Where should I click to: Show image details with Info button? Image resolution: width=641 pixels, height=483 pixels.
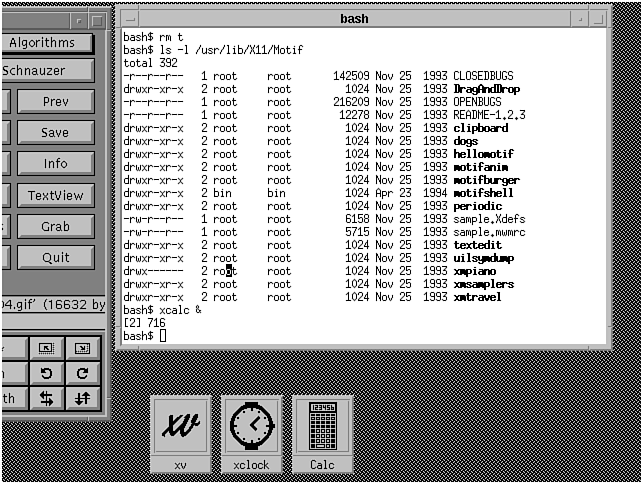[55, 164]
